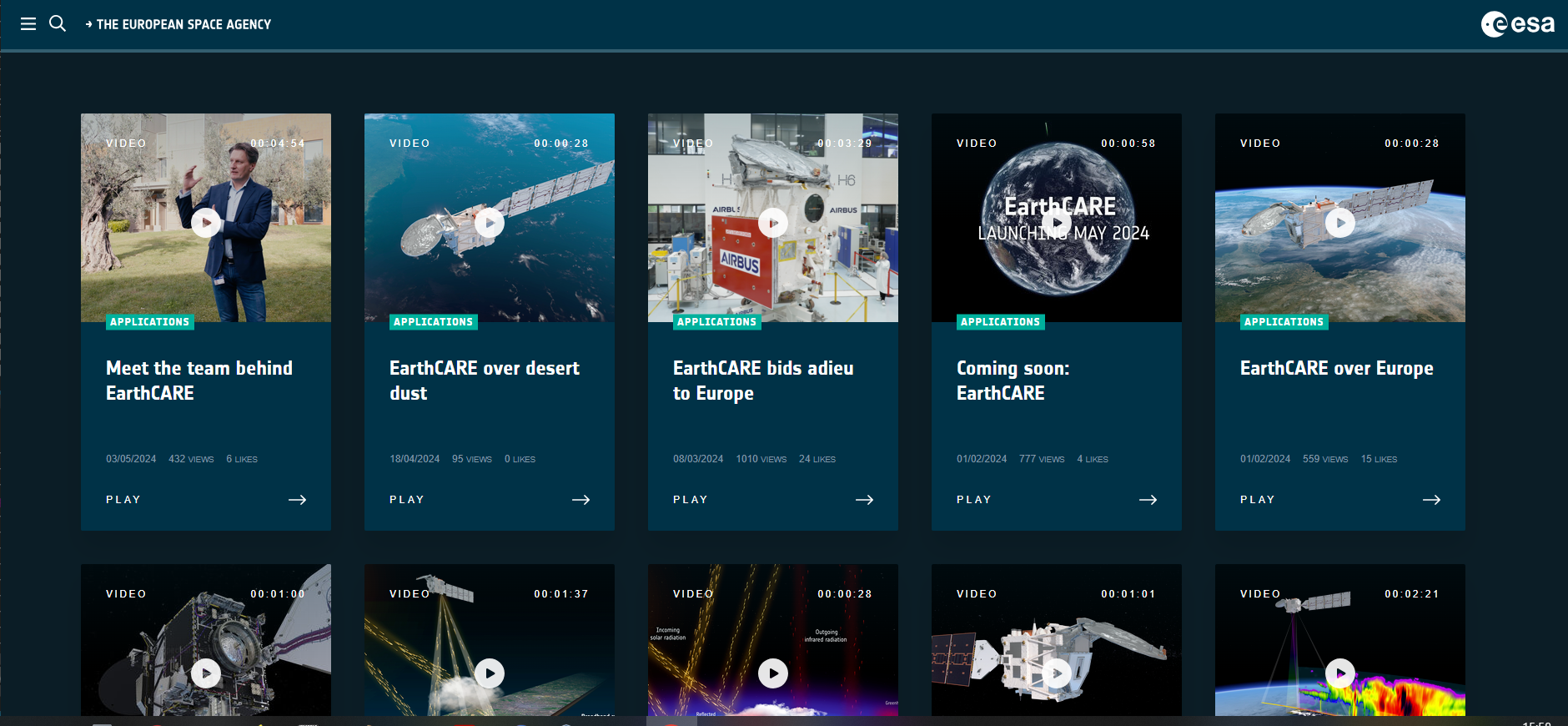The height and width of the screenshot is (726, 1568).
Task: Click the 1010 VIEWS text
Action: 761,459
